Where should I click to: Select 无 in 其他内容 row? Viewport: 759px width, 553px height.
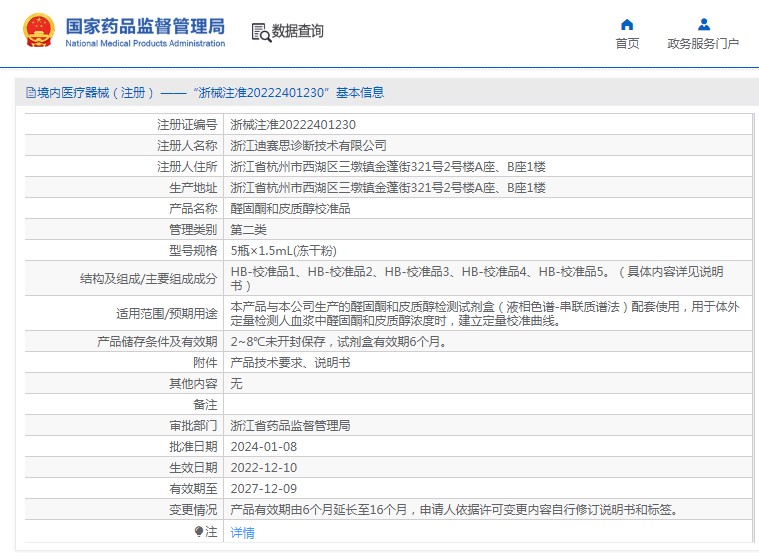point(236,384)
